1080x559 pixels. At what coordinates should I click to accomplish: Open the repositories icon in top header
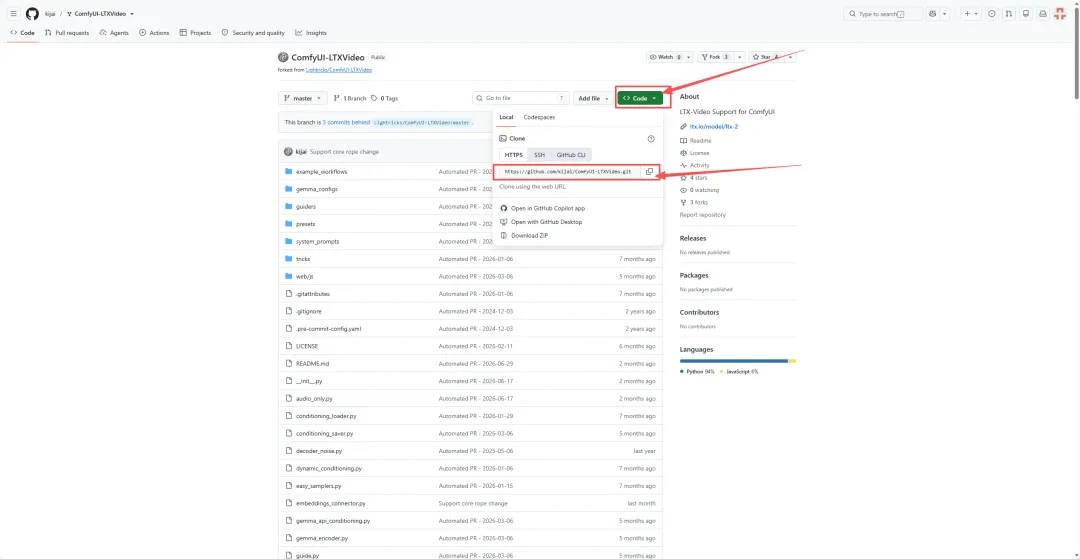(1026, 14)
